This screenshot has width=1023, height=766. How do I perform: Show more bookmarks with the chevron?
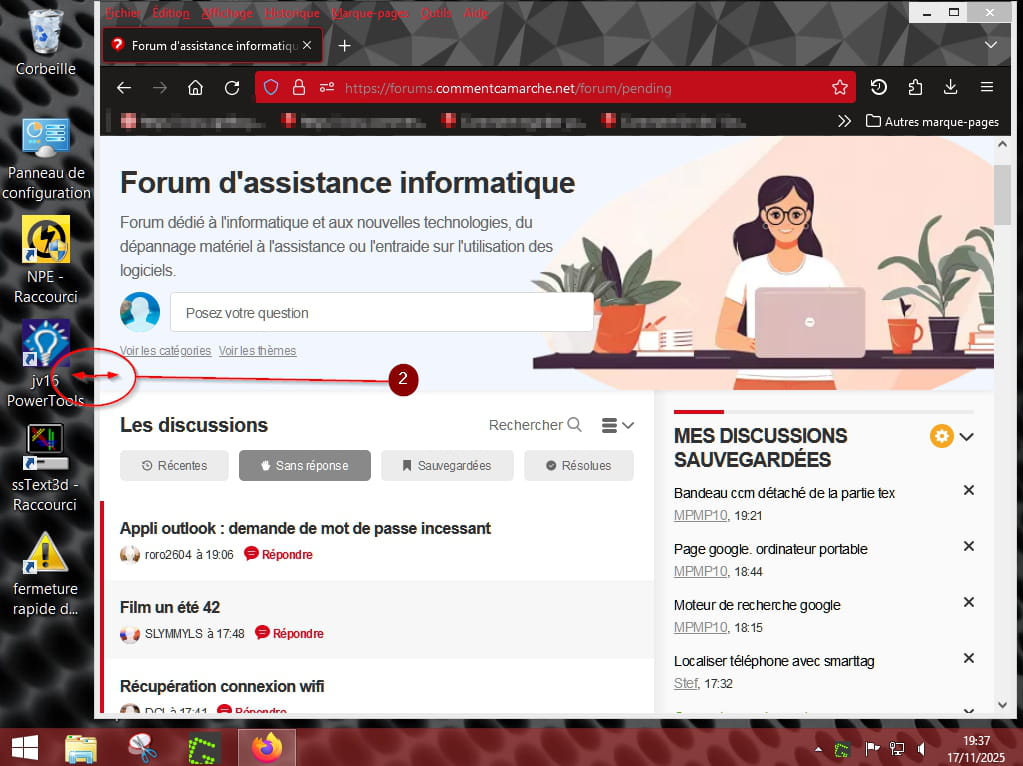pos(845,121)
